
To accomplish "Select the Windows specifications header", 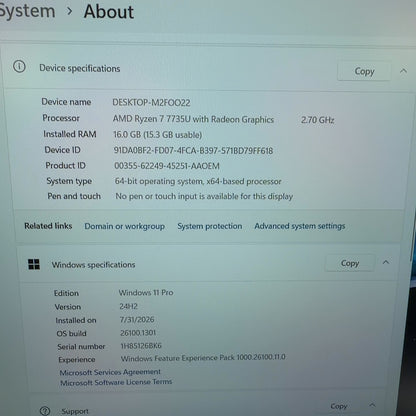I will click(93, 265).
